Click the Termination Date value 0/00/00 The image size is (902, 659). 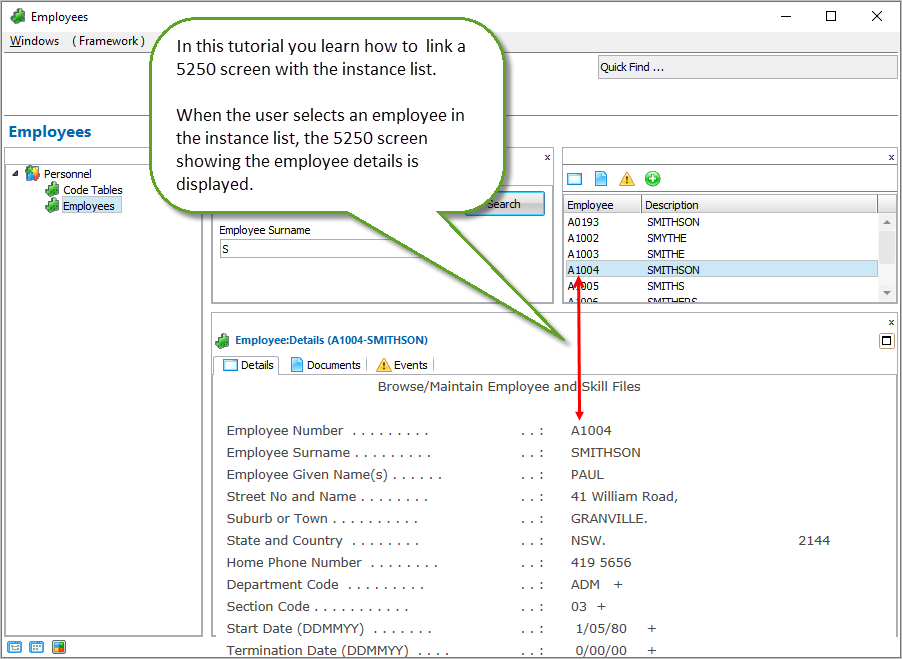[x=601, y=650]
